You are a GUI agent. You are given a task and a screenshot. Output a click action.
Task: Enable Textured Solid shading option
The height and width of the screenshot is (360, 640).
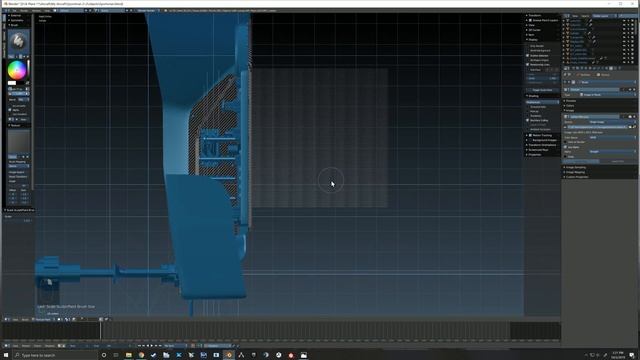pos(528,107)
